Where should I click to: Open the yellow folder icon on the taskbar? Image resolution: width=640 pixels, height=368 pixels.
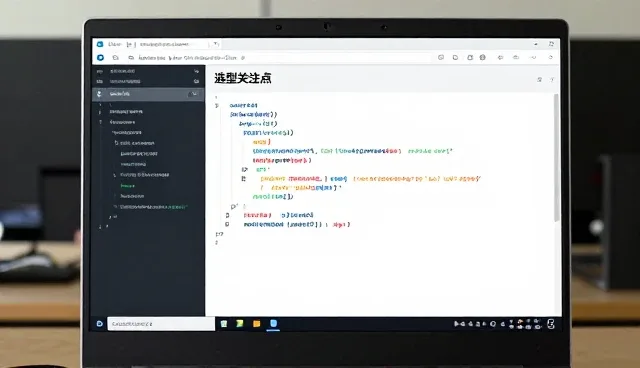point(256,324)
